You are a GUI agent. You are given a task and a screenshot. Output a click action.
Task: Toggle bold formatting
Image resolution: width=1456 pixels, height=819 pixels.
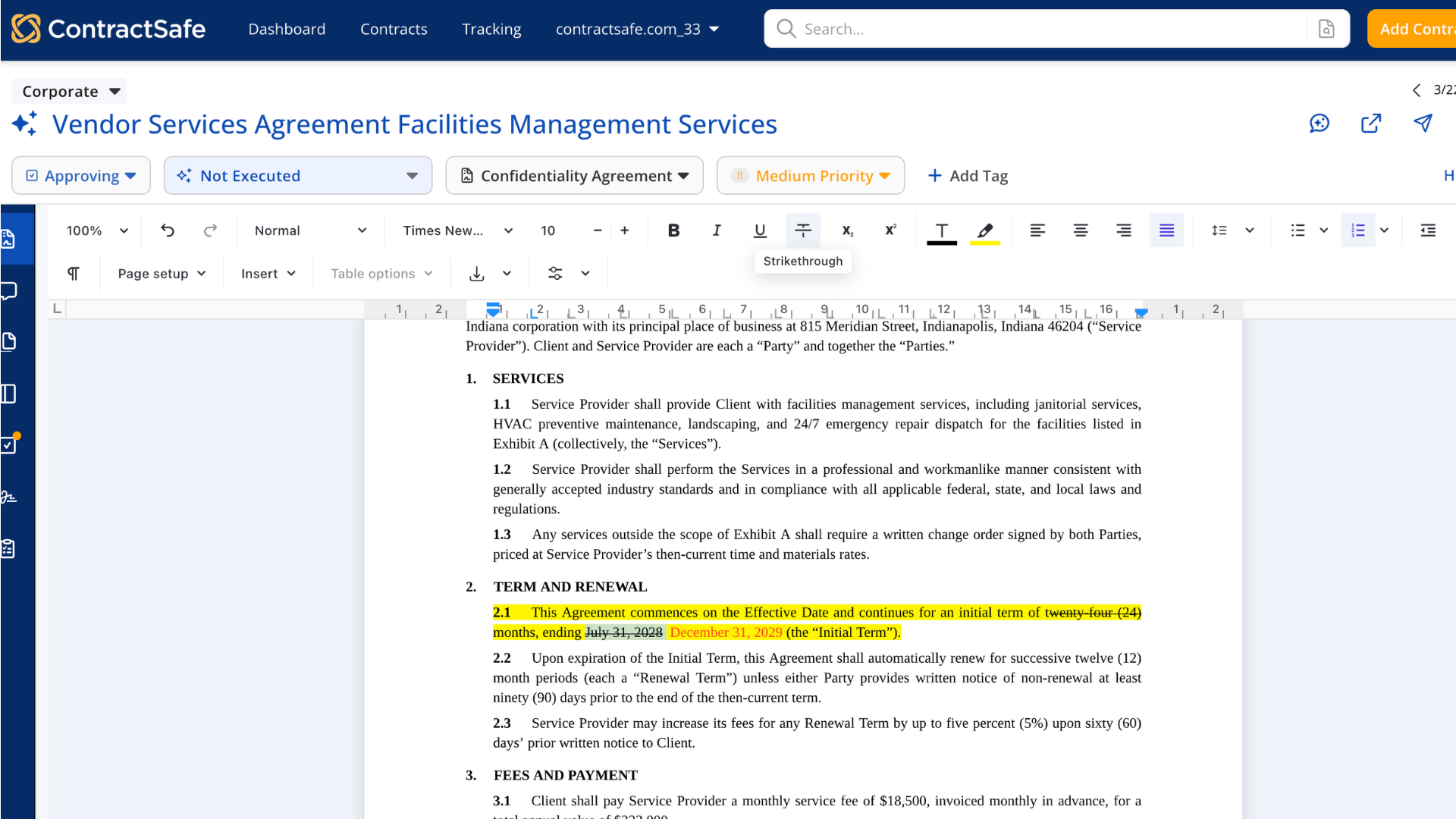pos(673,231)
